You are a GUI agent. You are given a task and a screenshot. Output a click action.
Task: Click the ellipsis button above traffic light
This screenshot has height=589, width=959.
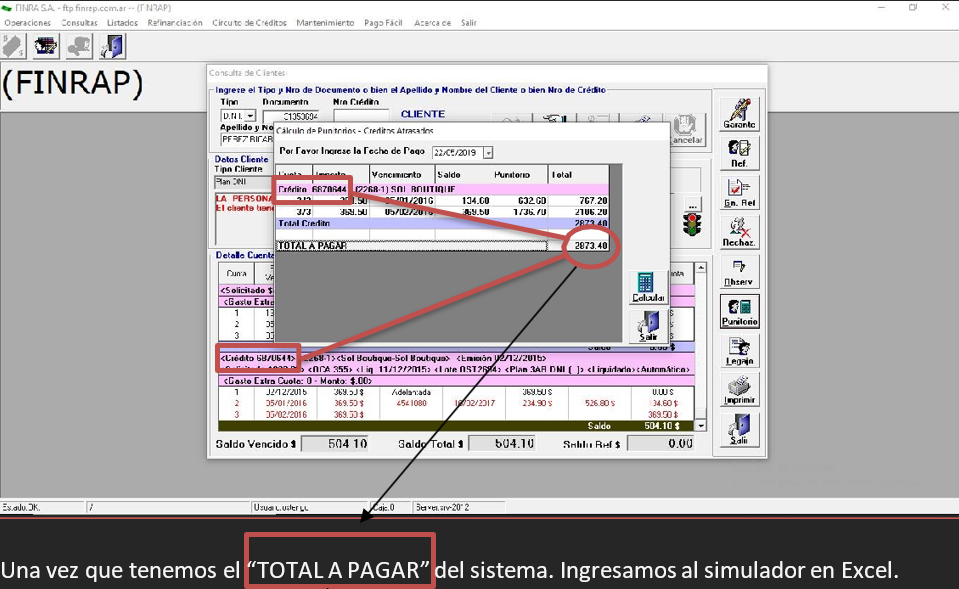(x=690, y=203)
